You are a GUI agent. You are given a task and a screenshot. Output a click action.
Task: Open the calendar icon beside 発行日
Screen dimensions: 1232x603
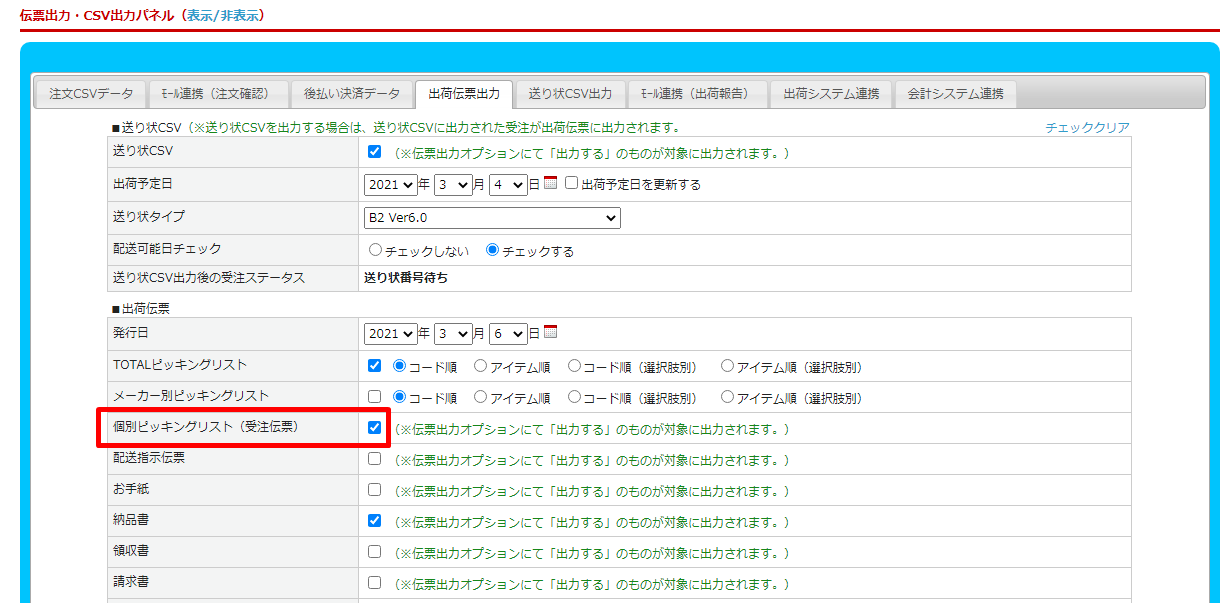[x=550, y=333]
